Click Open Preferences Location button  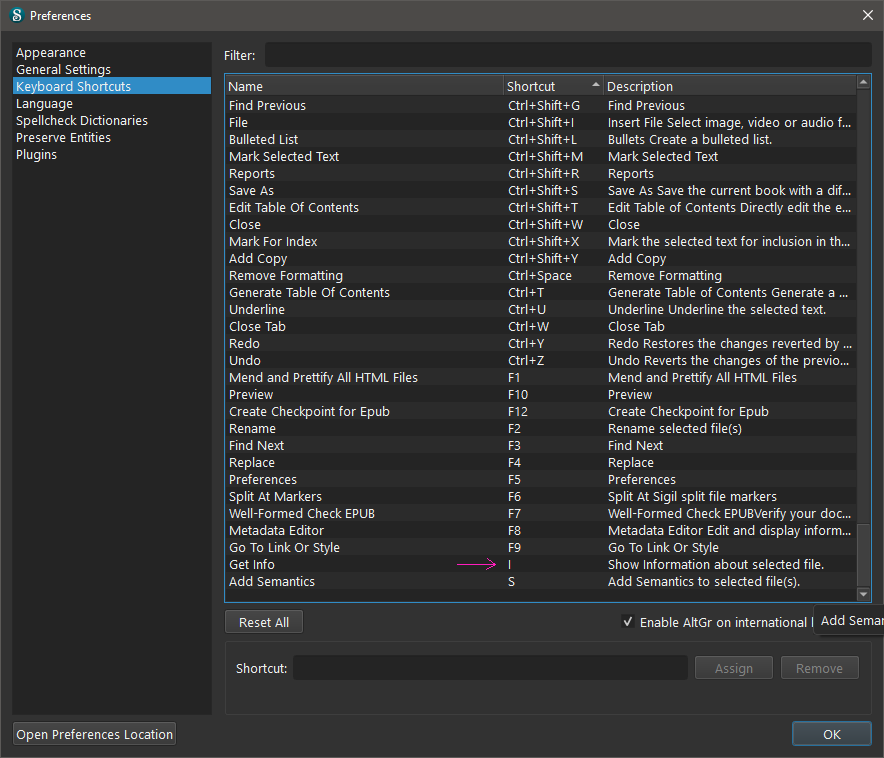click(x=95, y=734)
